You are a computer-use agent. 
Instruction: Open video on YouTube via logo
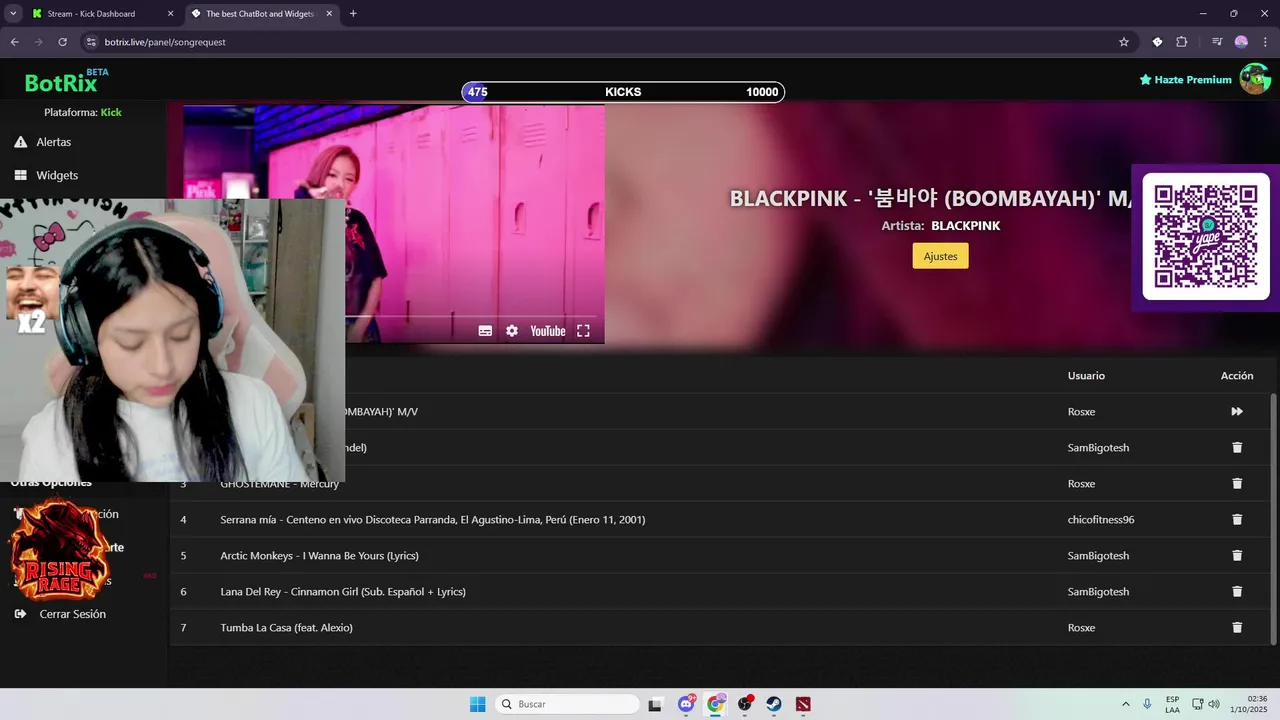(547, 331)
